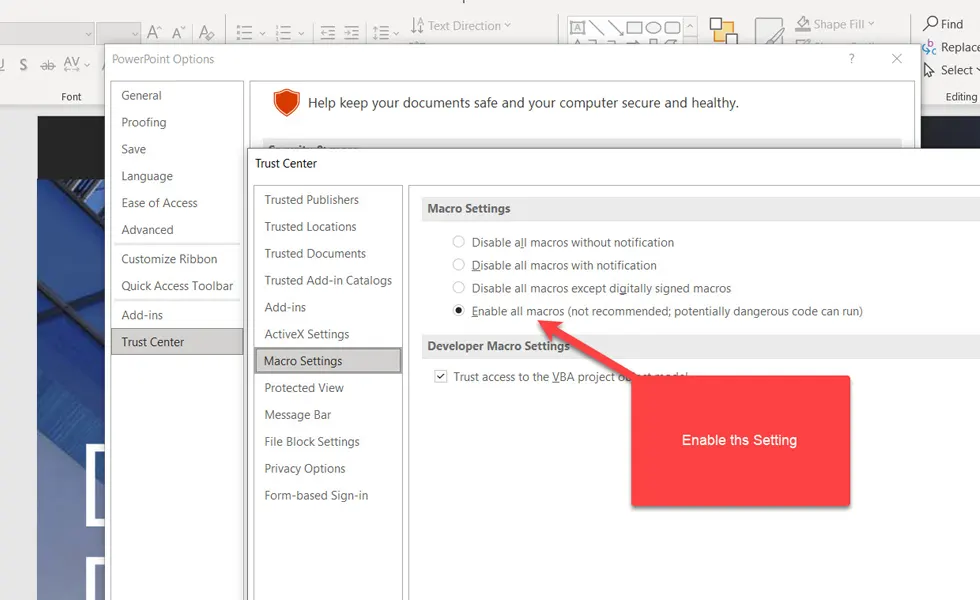Open the General options category
This screenshot has width=980, height=600.
(177, 96)
